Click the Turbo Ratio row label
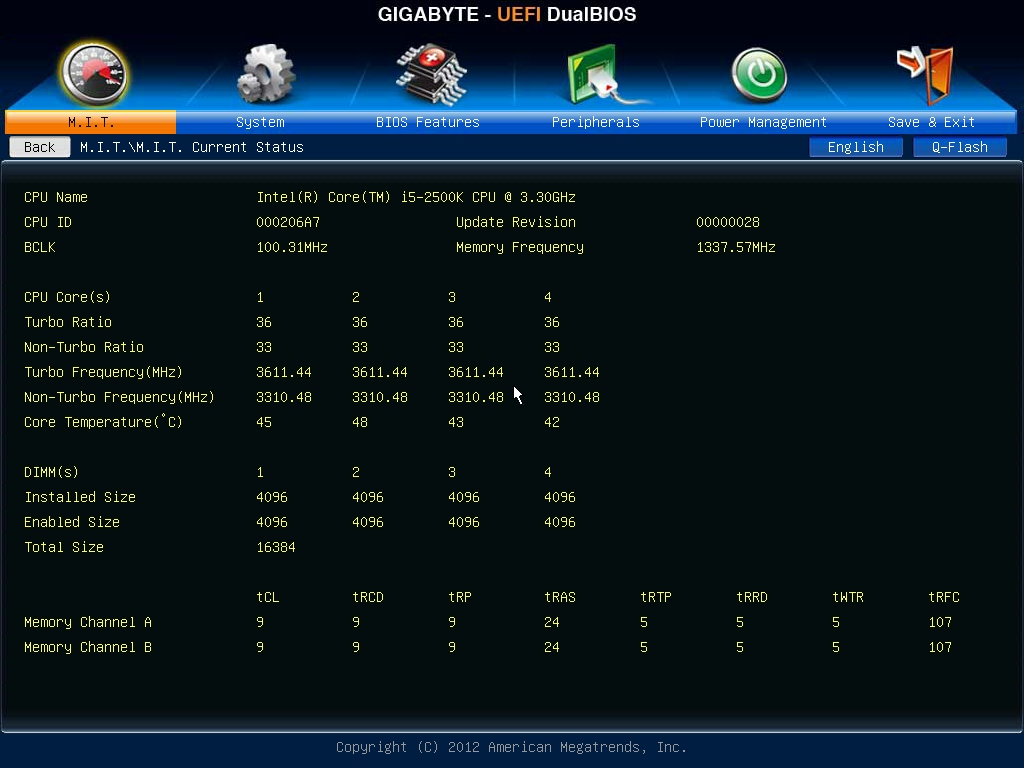Viewport: 1024px width, 768px height. pos(68,322)
